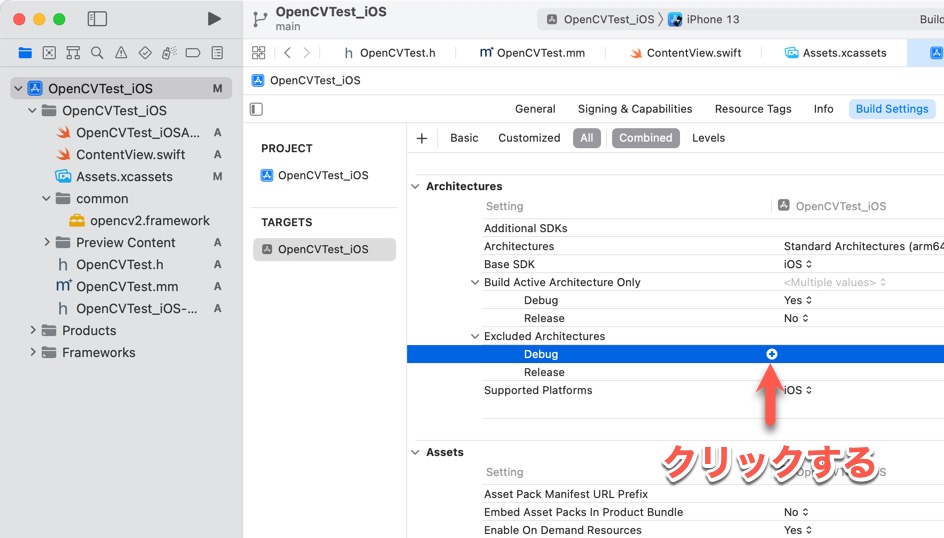Run the project with Play button
This screenshot has height=538, width=944.
(x=214, y=19)
